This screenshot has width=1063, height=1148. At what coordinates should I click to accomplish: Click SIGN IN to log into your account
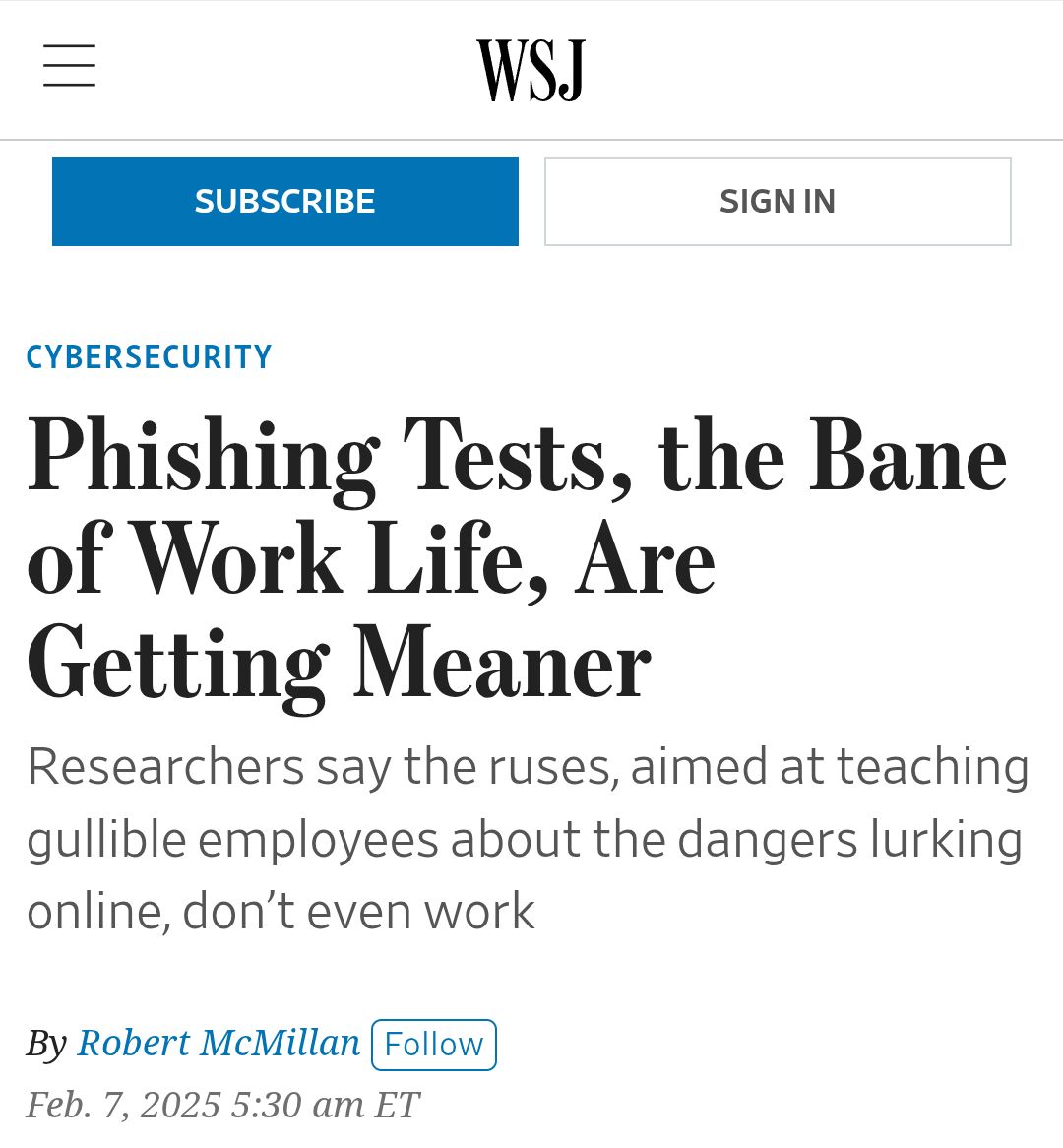(777, 201)
